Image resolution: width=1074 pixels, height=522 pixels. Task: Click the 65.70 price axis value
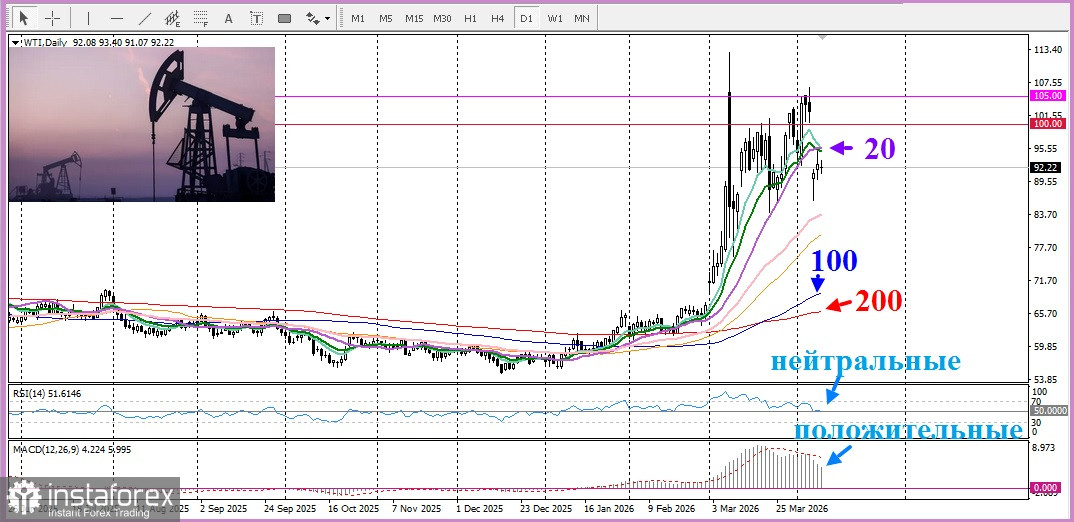pos(1048,314)
